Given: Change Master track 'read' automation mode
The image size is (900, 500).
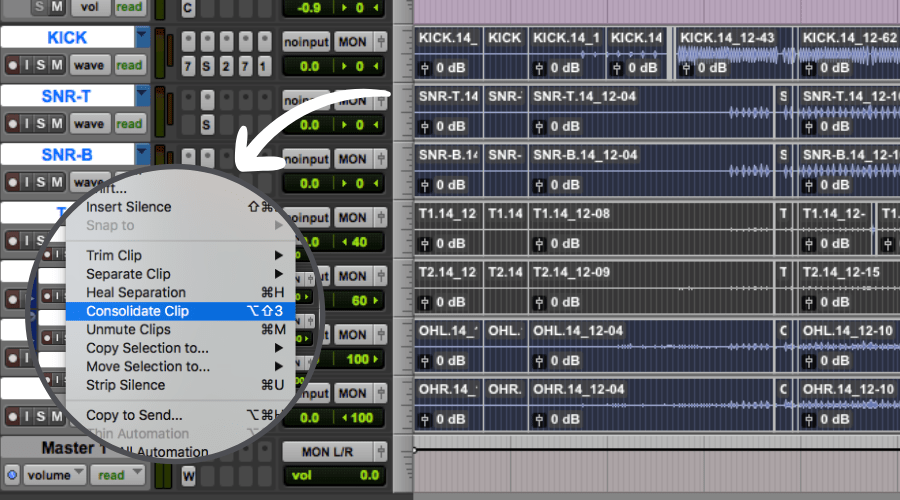Looking at the screenshot, I should pos(118,475).
